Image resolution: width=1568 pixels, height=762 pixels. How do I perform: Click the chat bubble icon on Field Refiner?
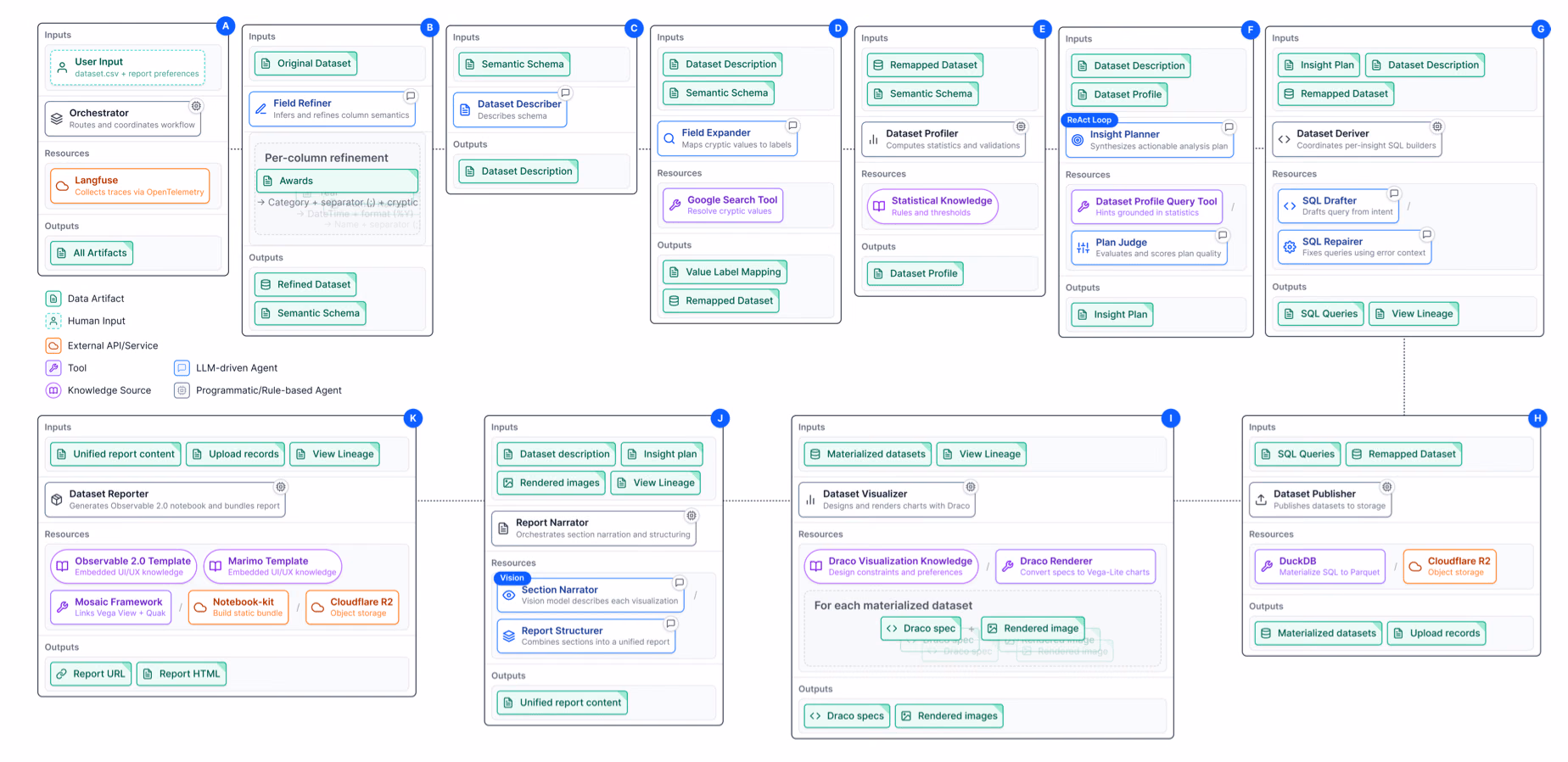tap(411, 96)
